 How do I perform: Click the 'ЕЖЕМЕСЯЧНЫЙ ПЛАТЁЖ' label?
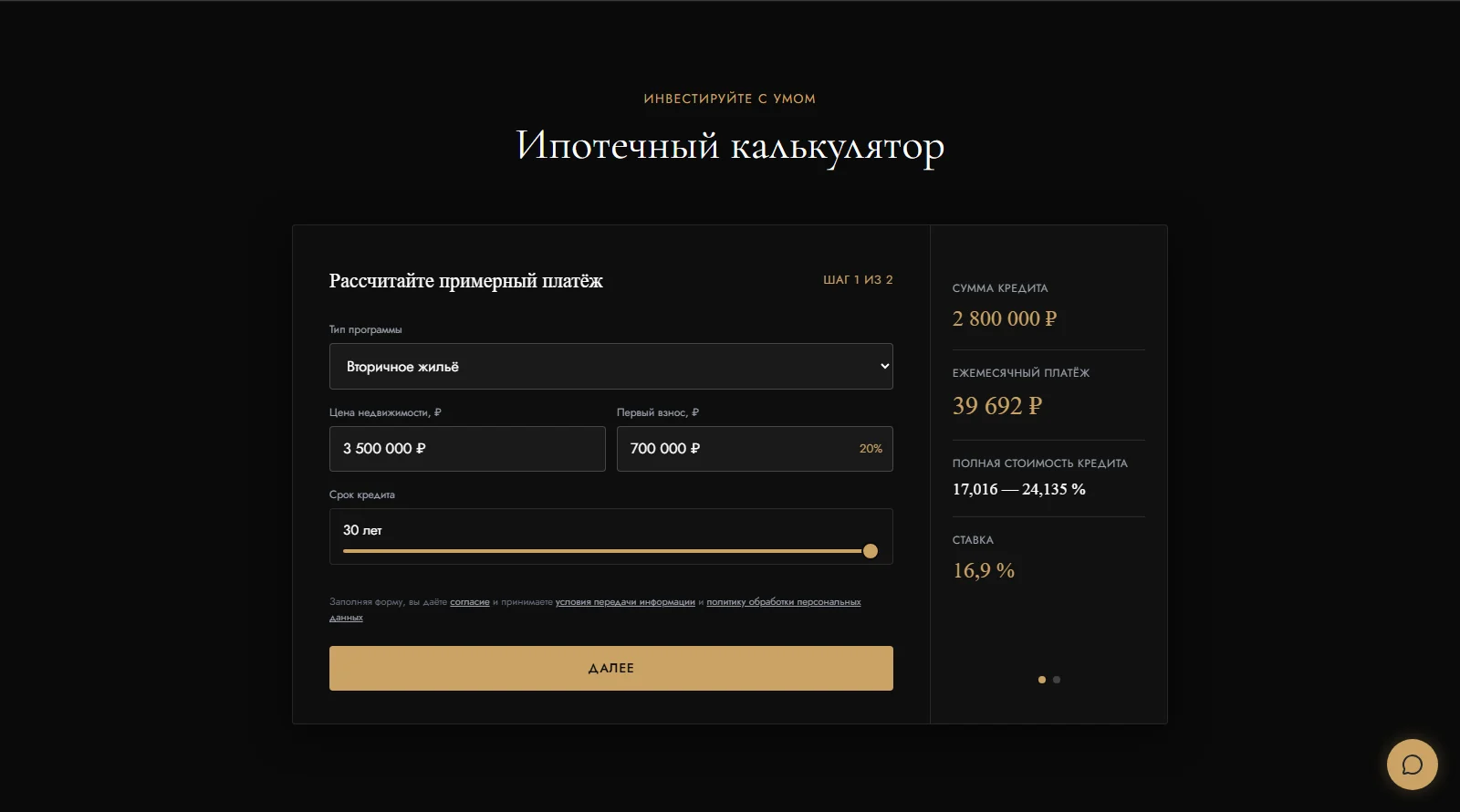1021,372
